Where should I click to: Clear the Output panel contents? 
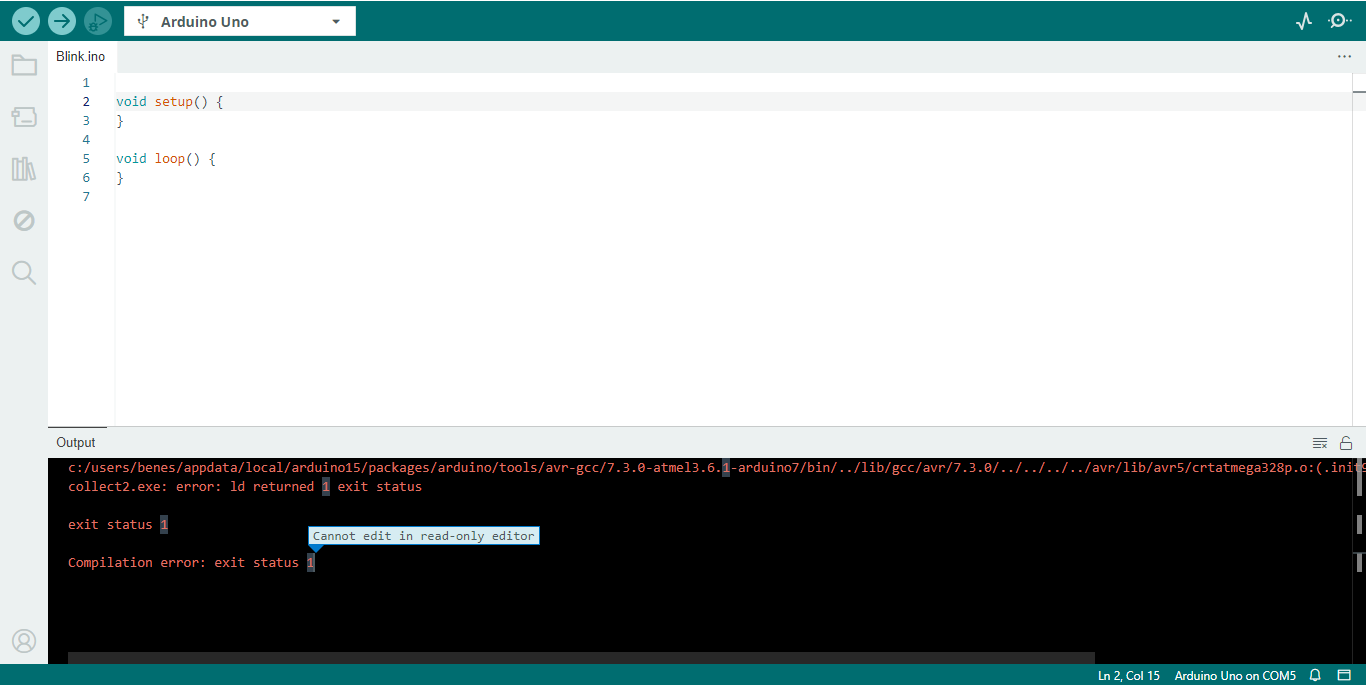point(1320,443)
